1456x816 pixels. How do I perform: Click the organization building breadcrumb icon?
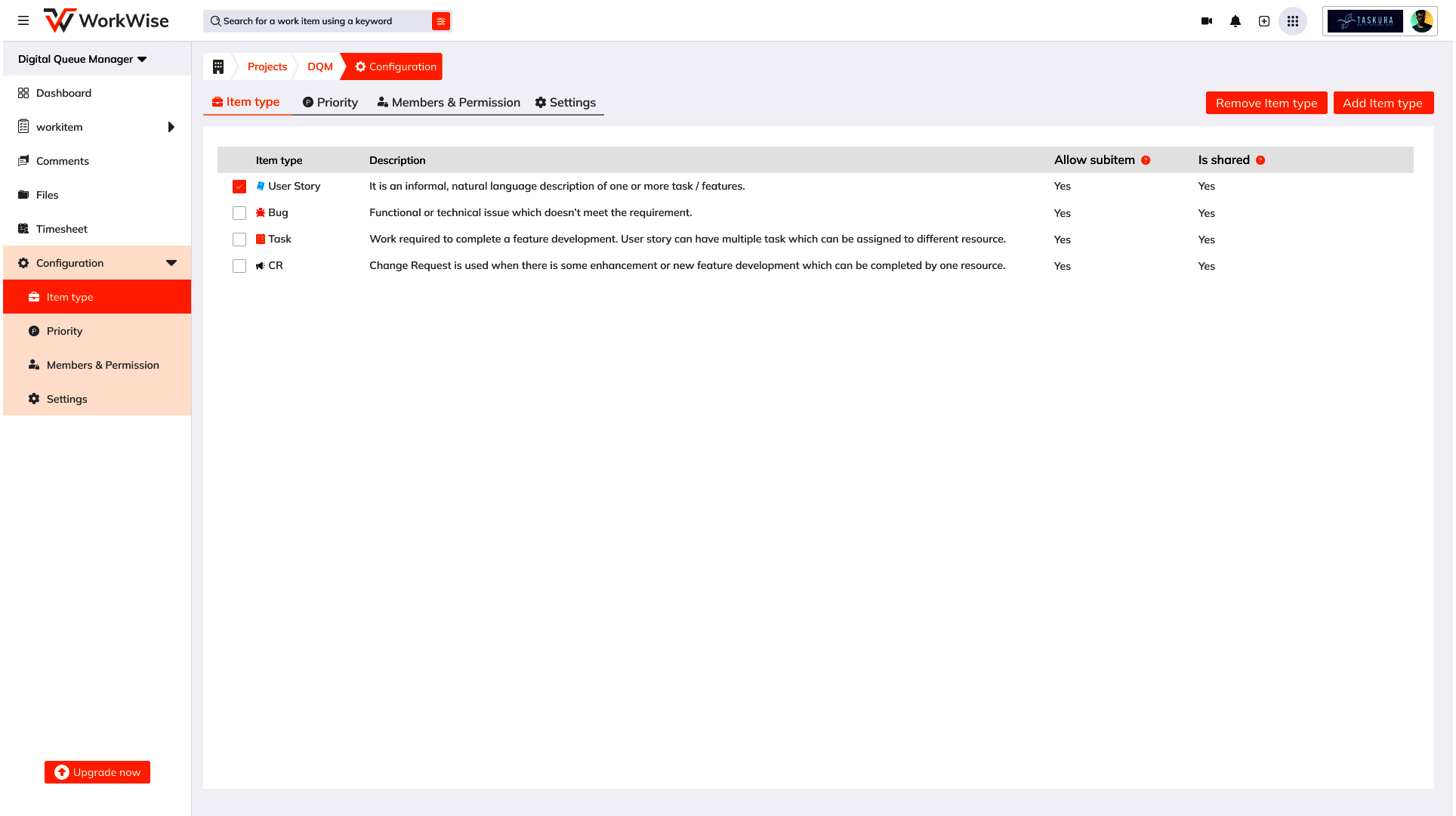(218, 66)
